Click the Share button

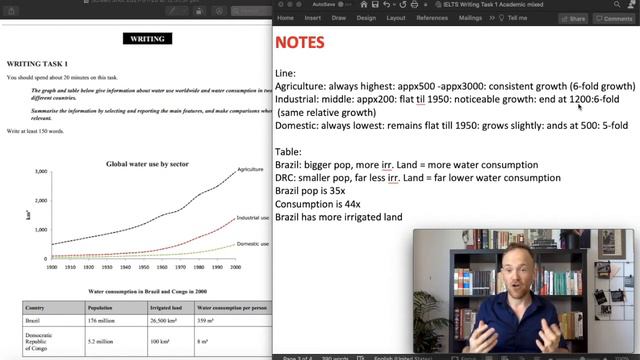(573, 19)
